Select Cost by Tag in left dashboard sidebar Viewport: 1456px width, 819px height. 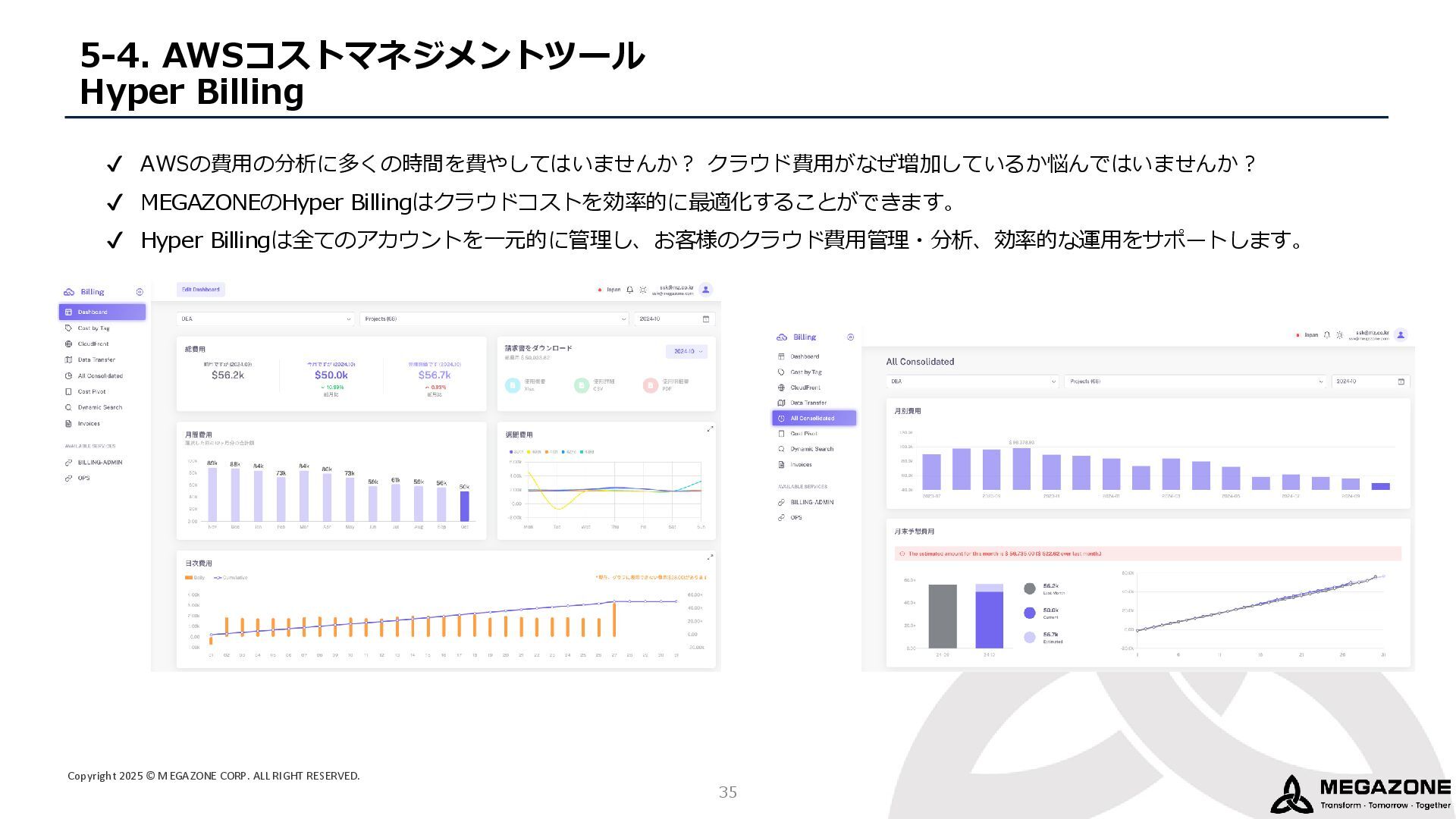93,328
